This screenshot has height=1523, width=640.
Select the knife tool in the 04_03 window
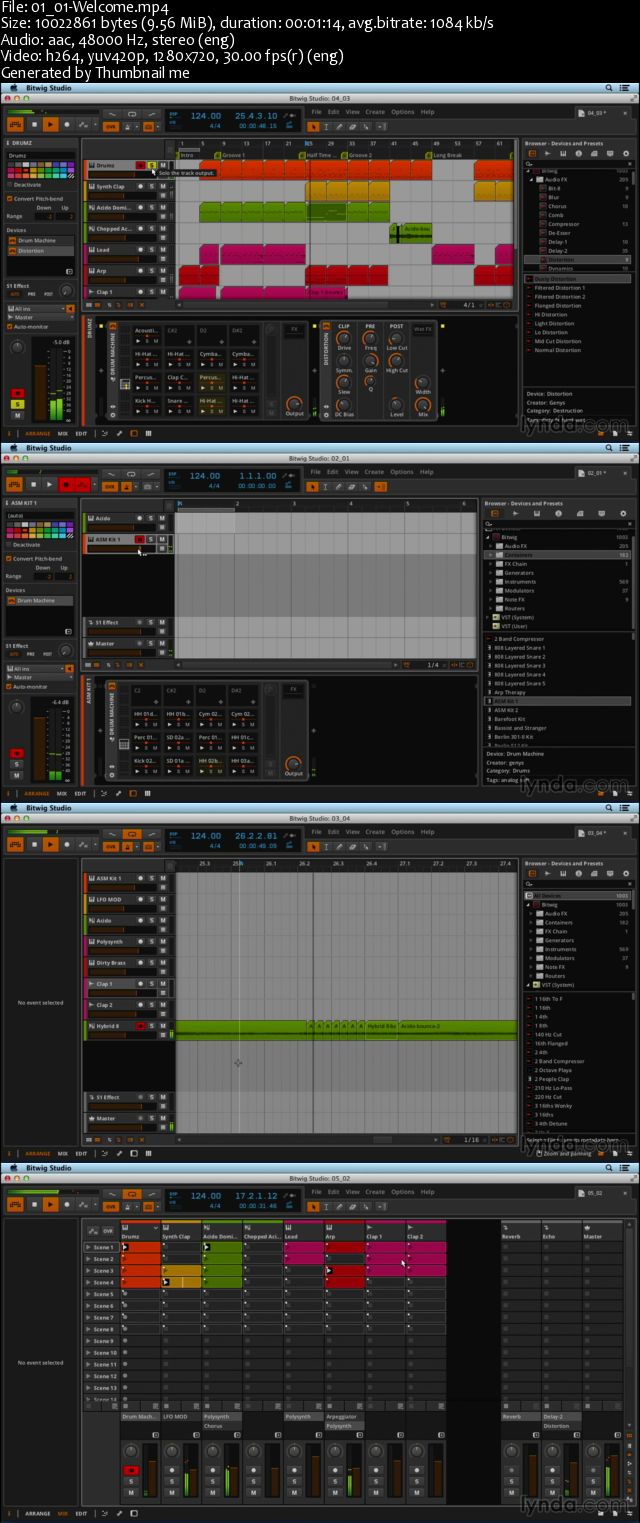click(x=364, y=126)
